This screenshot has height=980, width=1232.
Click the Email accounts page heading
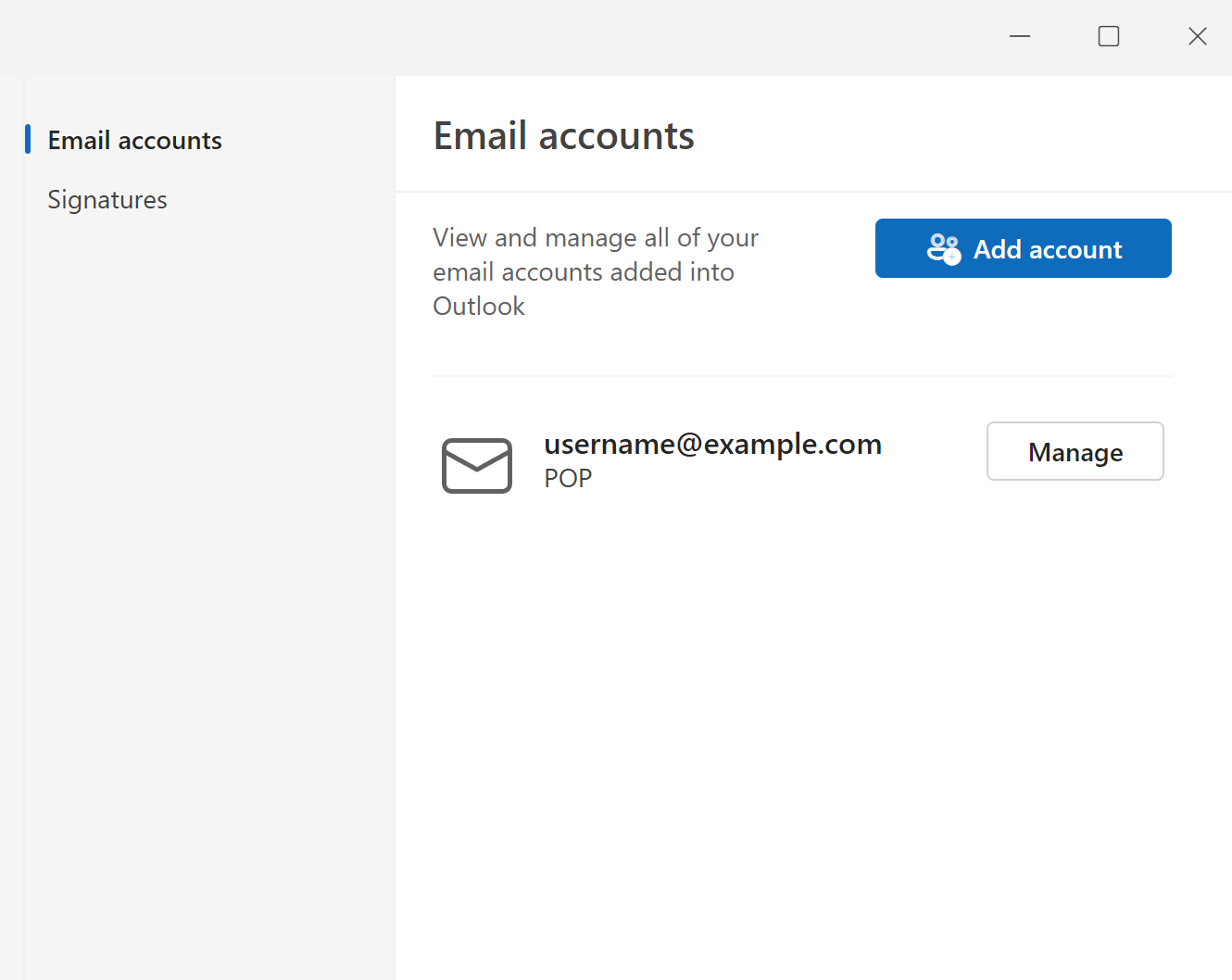[x=563, y=136]
